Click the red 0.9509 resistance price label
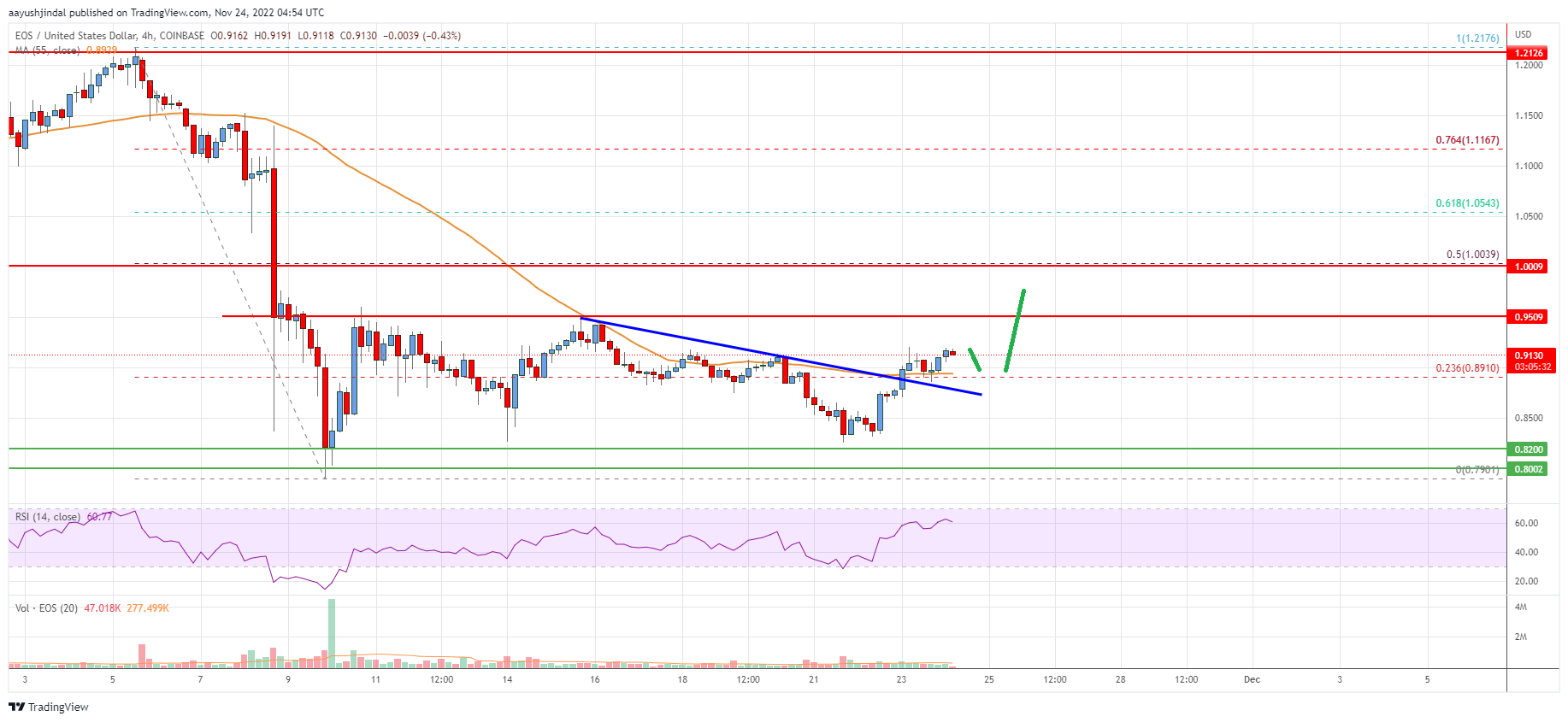Image resolution: width=1568 pixels, height=722 pixels. point(1529,317)
